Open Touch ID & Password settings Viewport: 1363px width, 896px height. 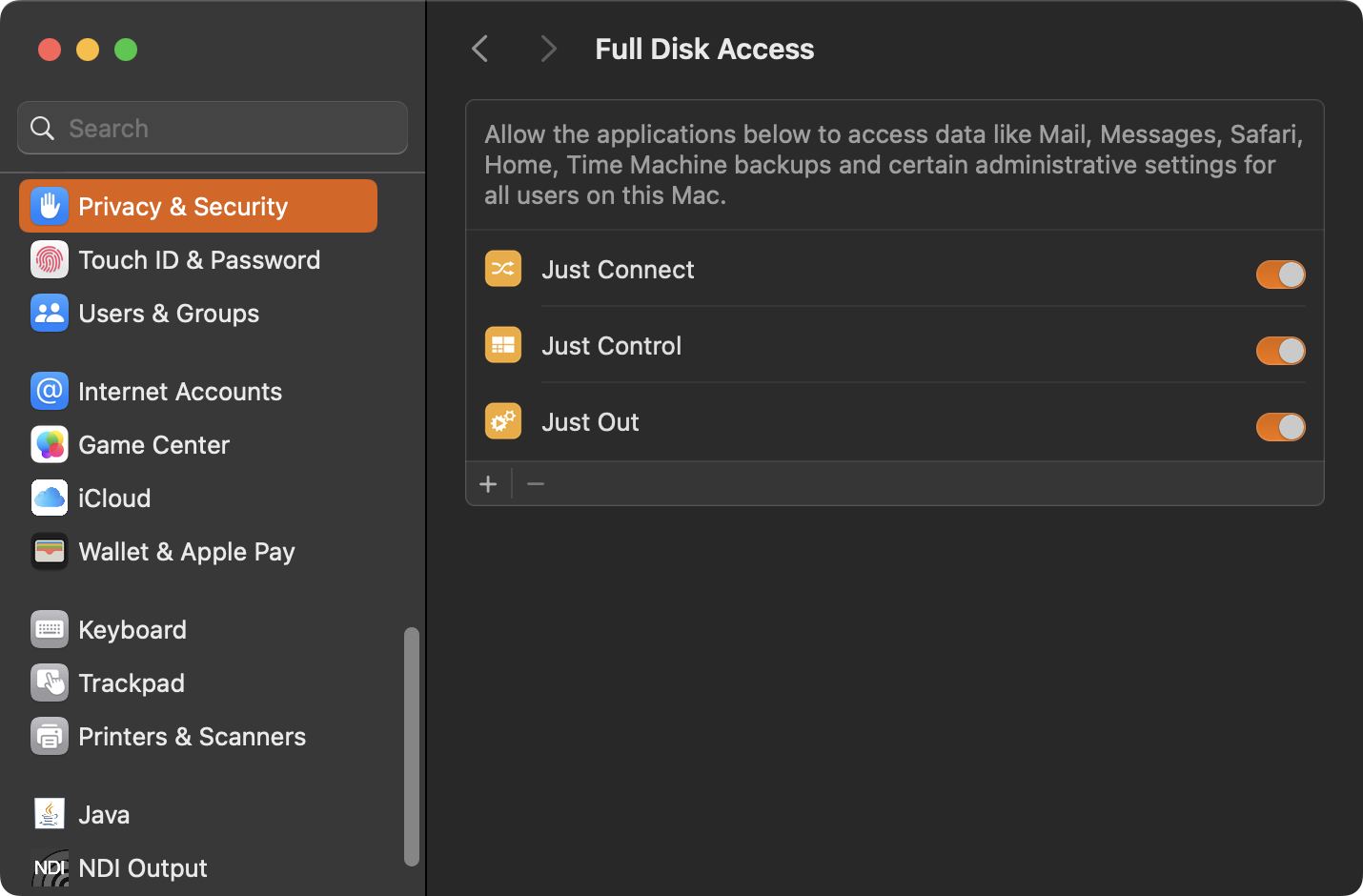[198, 259]
